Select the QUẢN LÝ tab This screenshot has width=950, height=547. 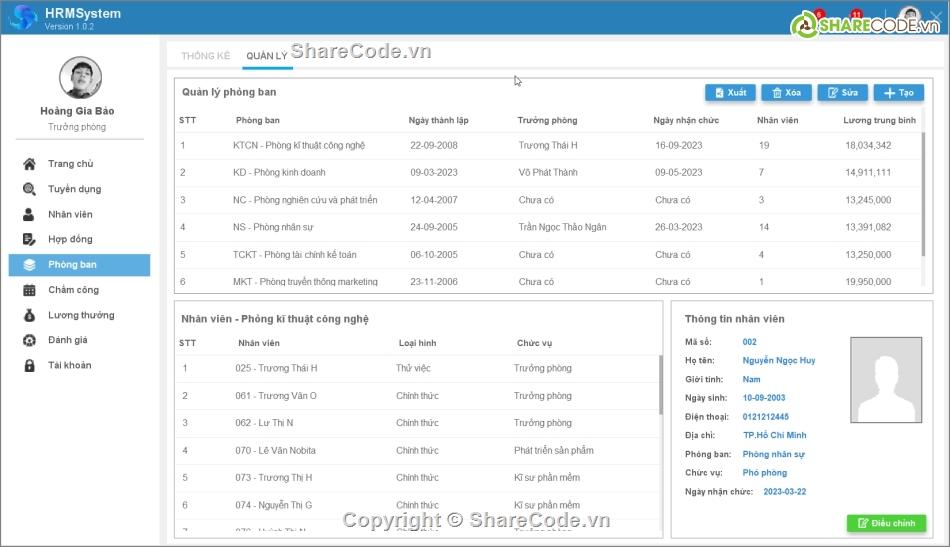(267, 56)
